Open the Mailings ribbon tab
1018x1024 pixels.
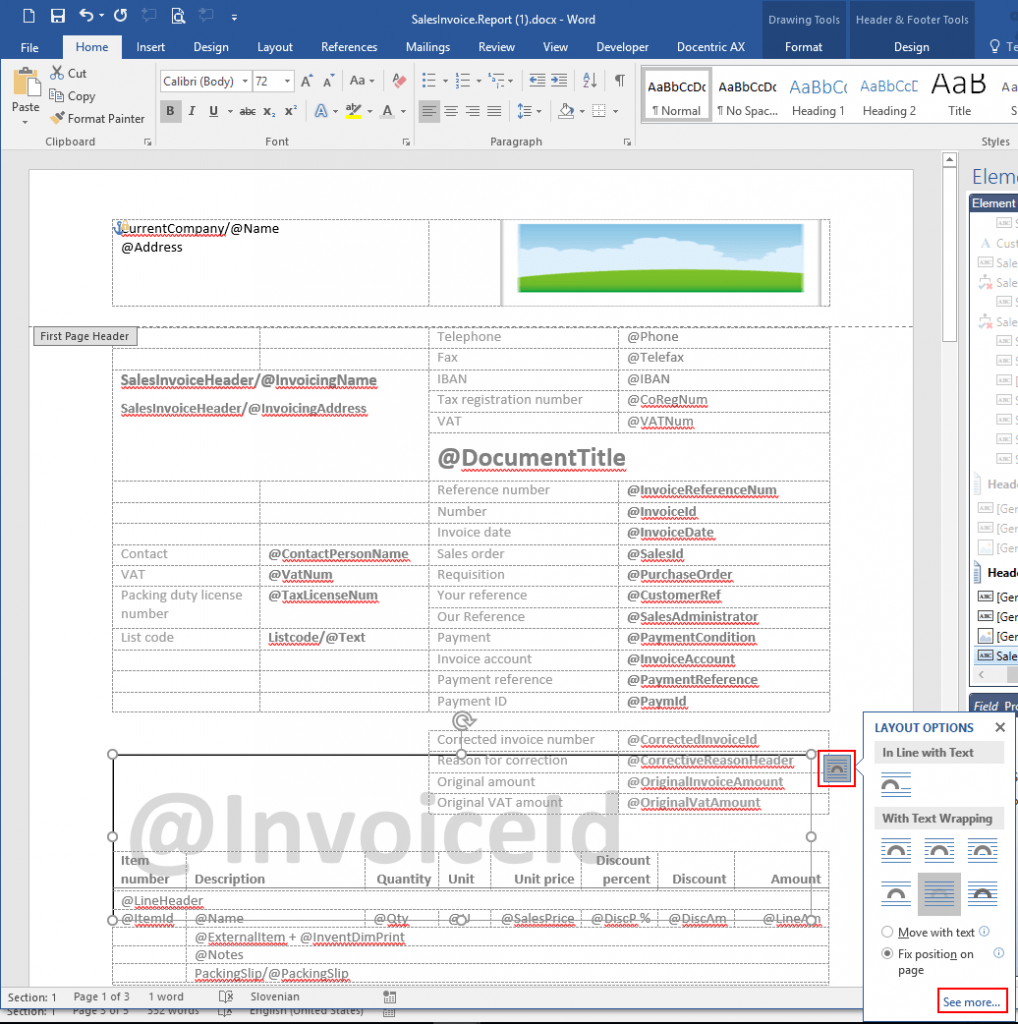tap(428, 46)
